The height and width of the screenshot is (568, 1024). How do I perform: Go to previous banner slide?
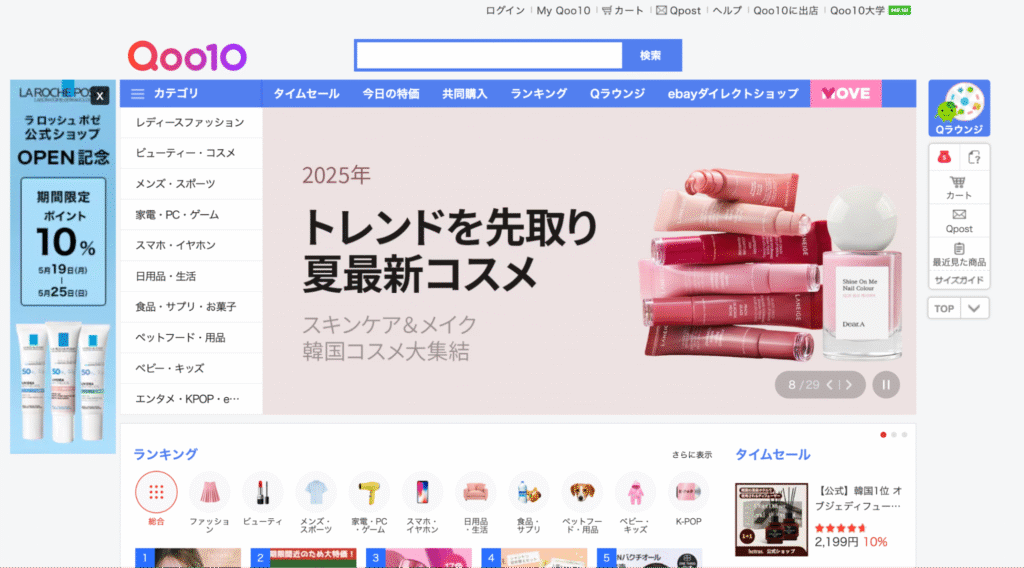pyautogui.click(x=830, y=385)
